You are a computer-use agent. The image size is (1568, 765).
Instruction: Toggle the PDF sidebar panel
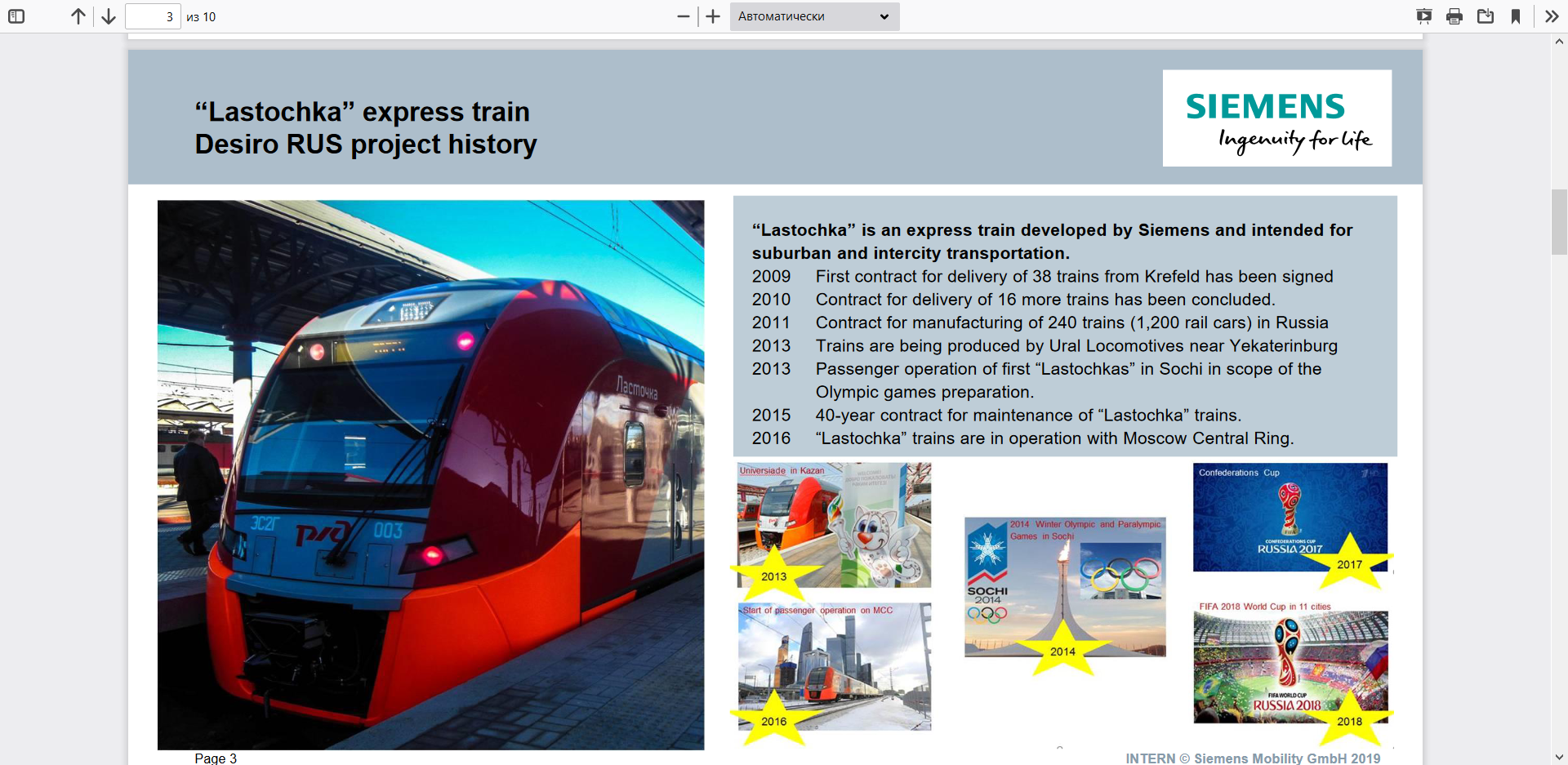click(x=16, y=16)
